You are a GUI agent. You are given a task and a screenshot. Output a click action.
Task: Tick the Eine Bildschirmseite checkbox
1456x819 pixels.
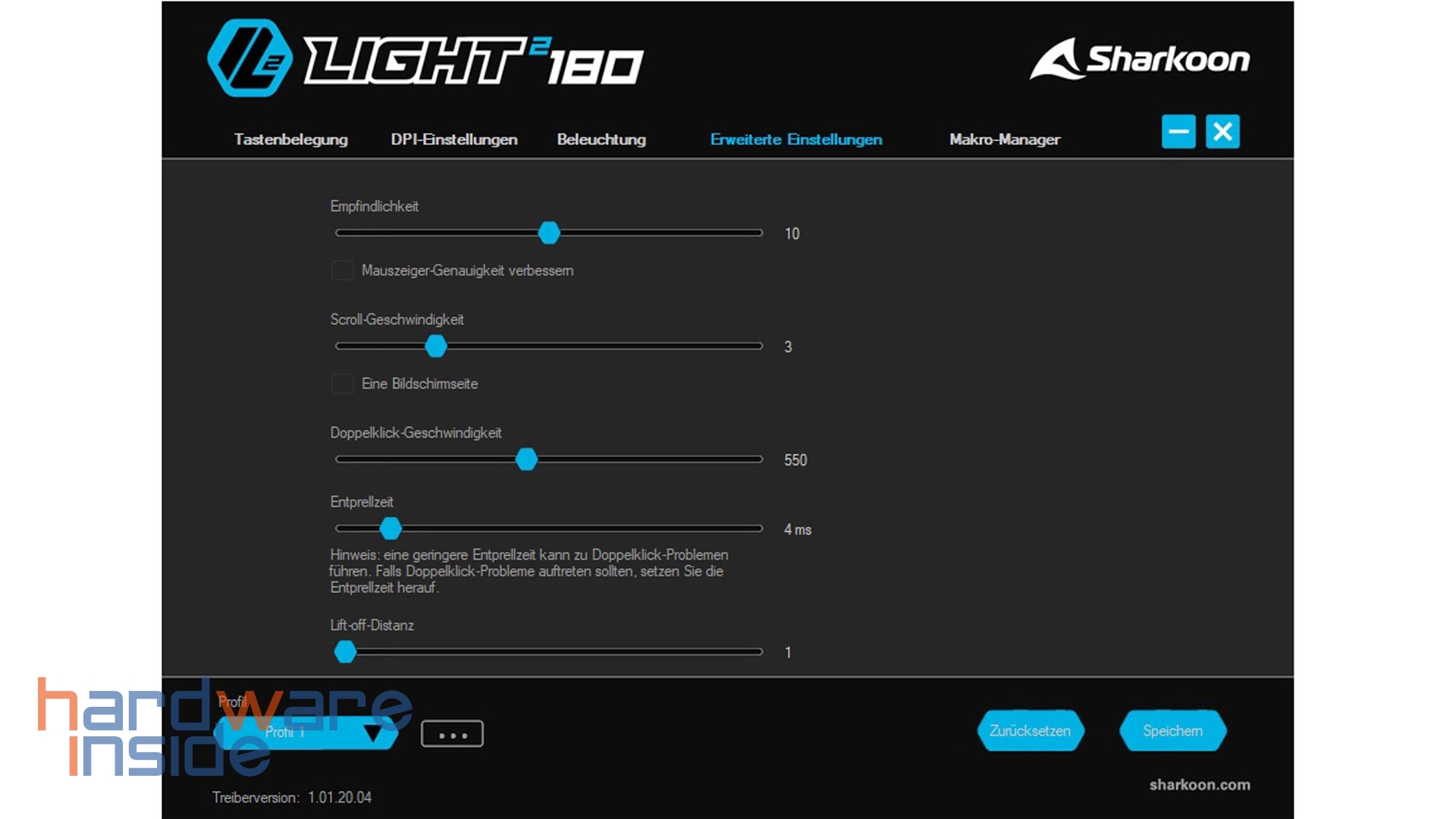click(x=342, y=384)
